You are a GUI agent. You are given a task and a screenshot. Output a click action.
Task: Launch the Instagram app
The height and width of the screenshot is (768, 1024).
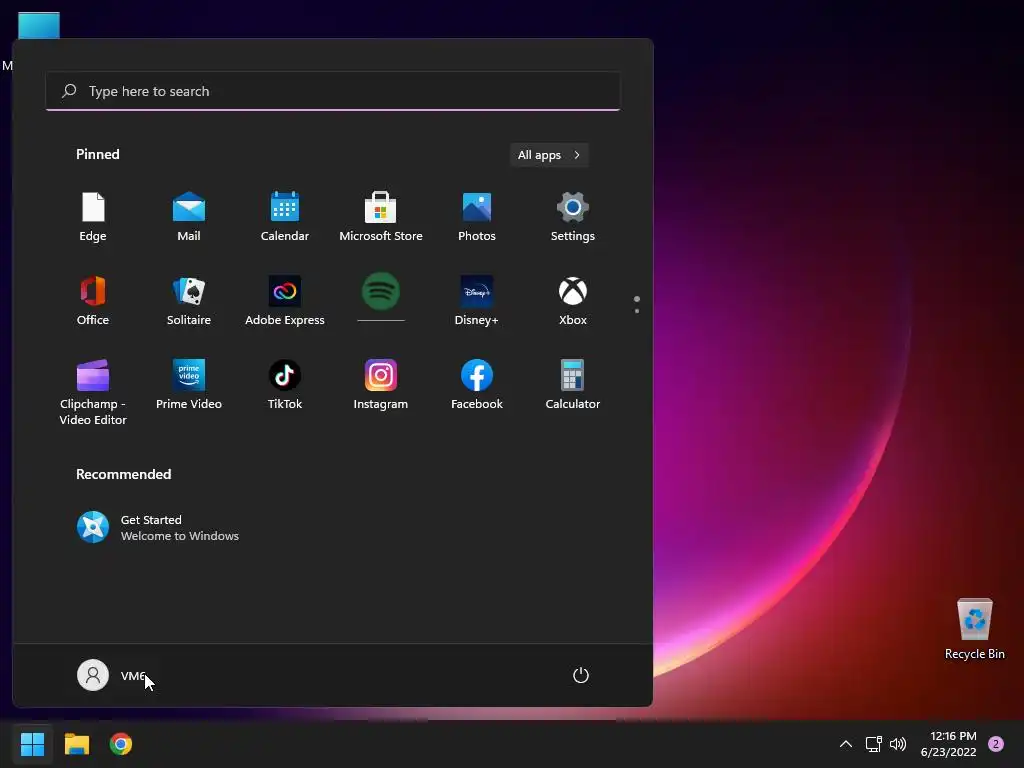pyautogui.click(x=381, y=385)
